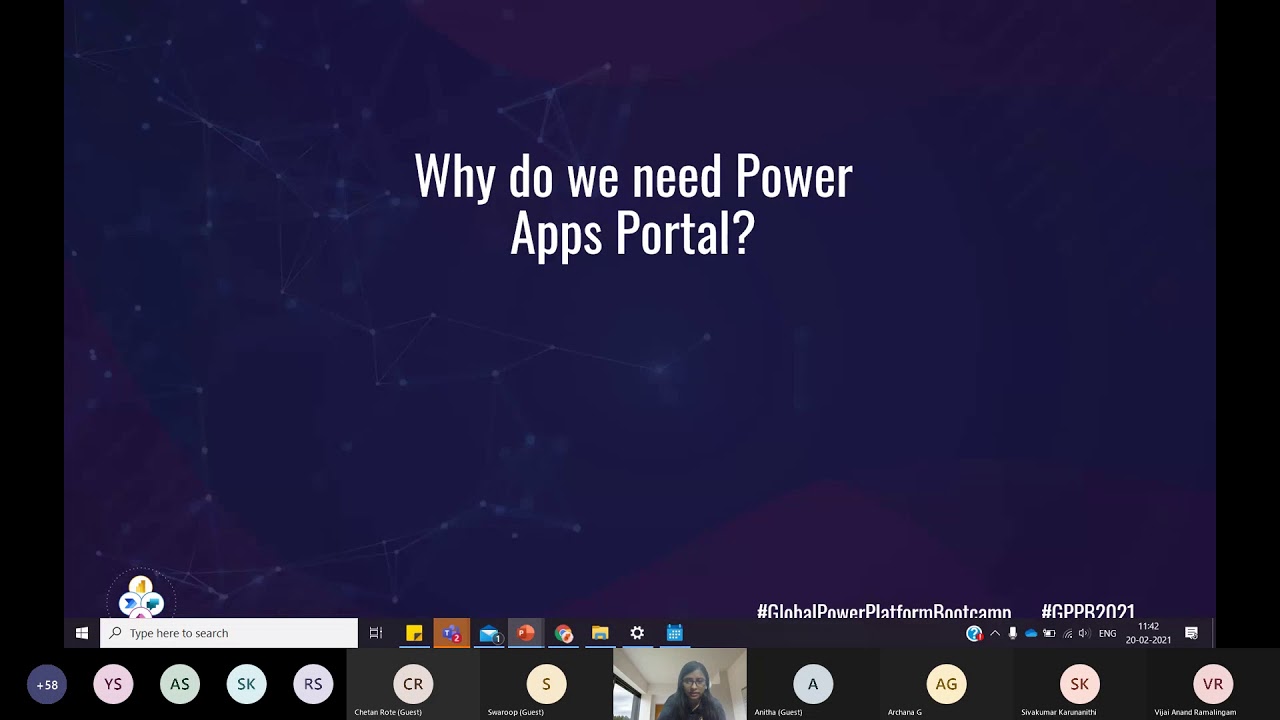This screenshot has width=1280, height=720.
Task: Click the #GlobalPowerPlatformBootcamp hashtag text
Action: 884,610
